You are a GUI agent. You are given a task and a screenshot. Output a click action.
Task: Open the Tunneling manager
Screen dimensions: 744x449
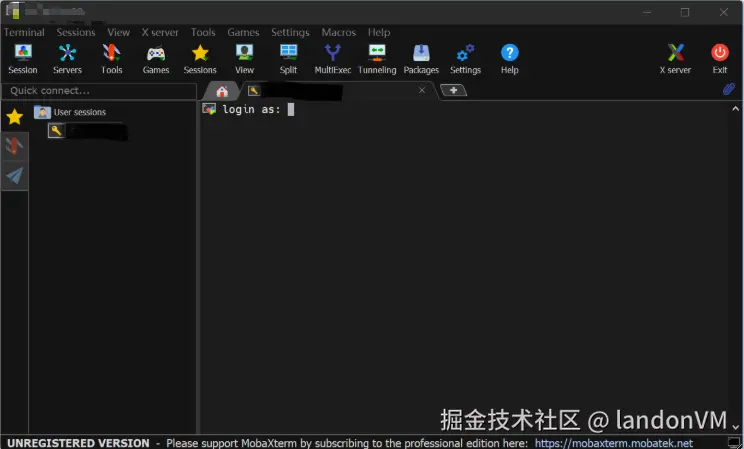(x=377, y=59)
